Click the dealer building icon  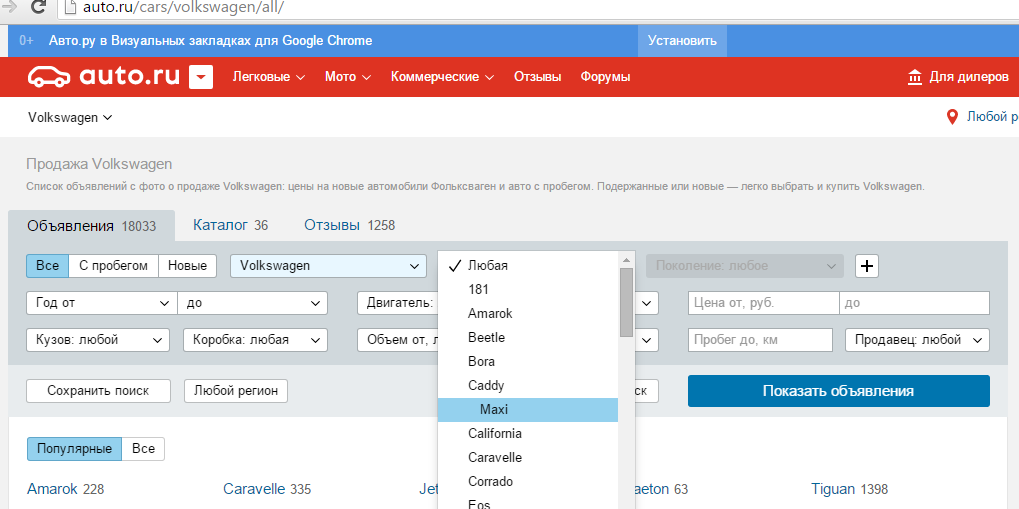914,77
